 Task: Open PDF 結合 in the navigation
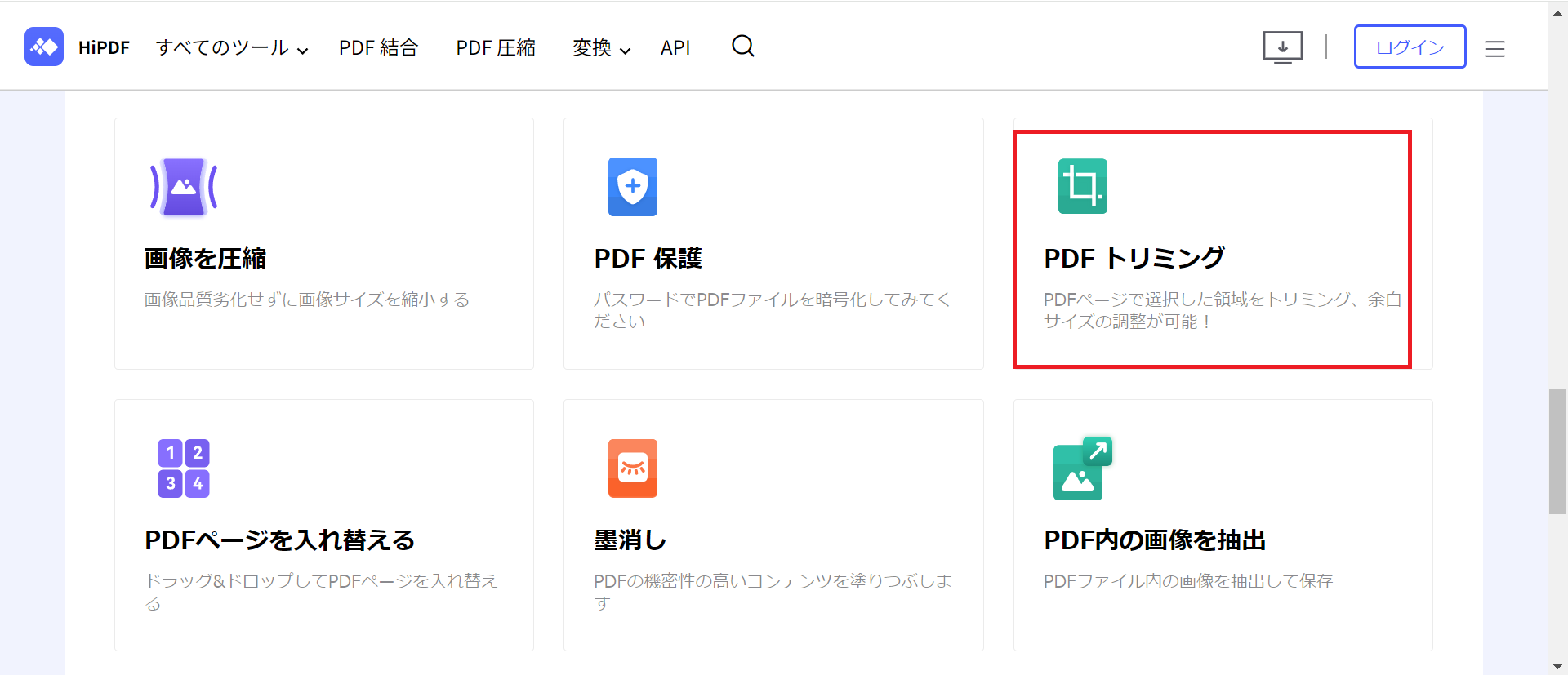pos(379,48)
